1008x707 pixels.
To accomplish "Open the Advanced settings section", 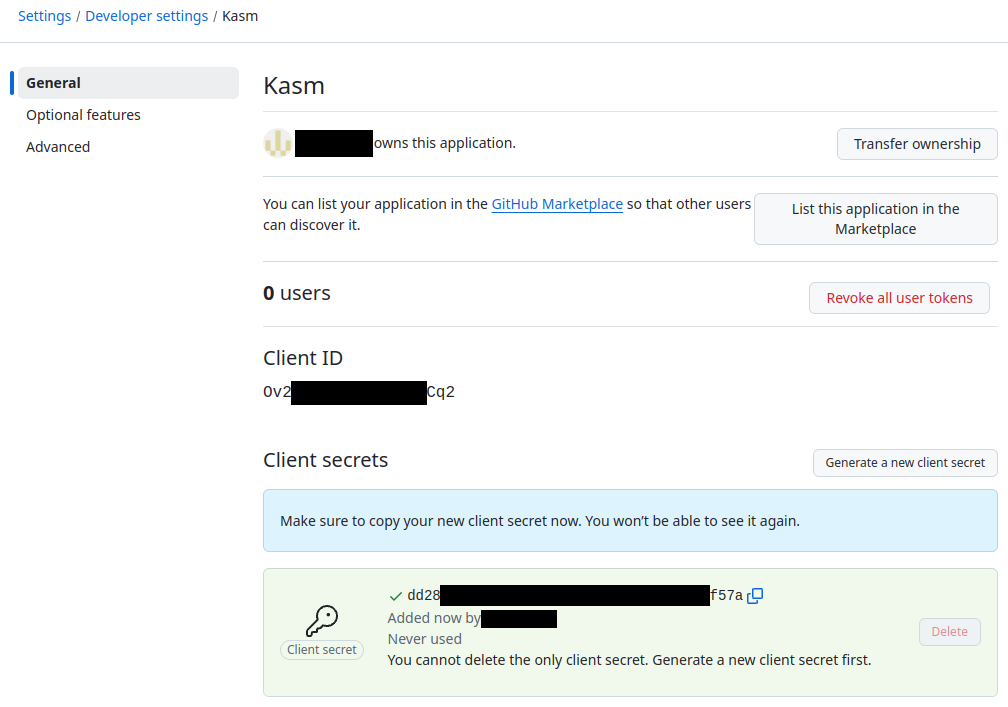I will pyautogui.click(x=58, y=146).
